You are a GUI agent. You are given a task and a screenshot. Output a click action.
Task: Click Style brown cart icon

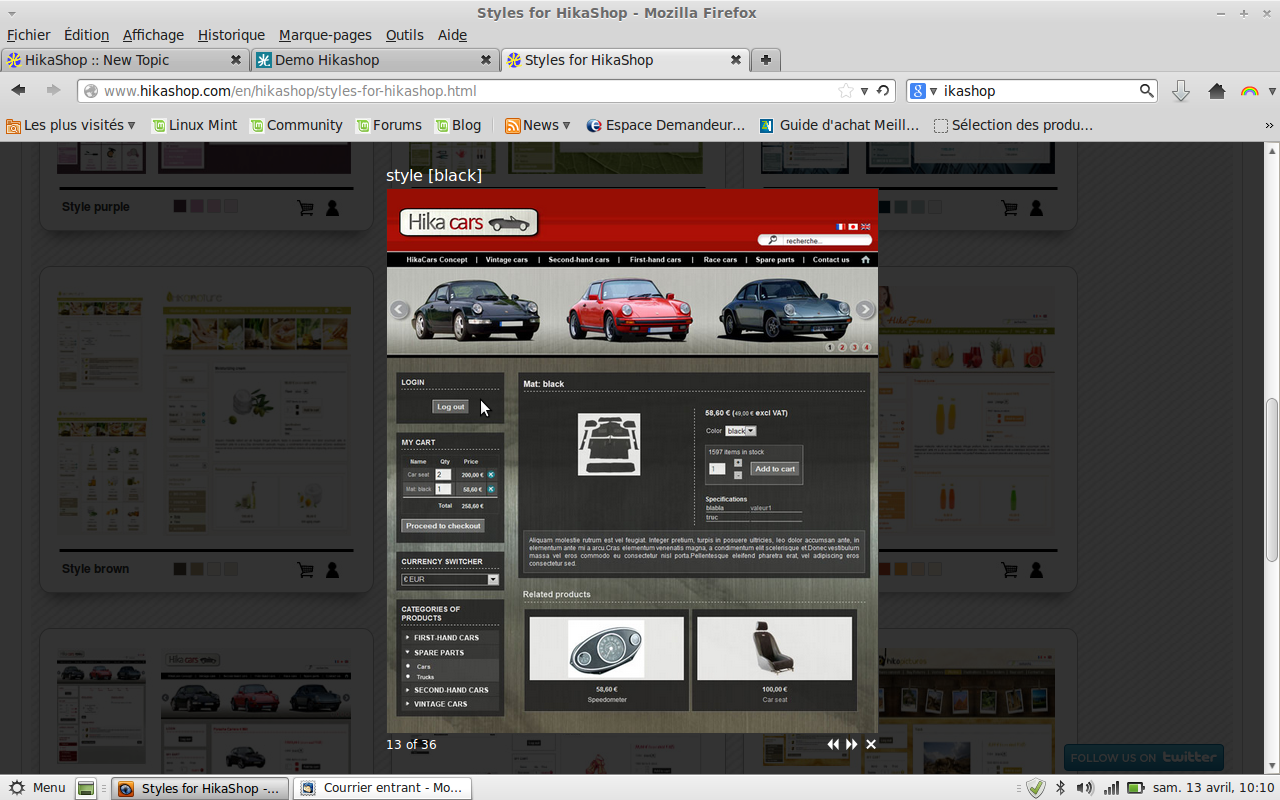point(305,569)
